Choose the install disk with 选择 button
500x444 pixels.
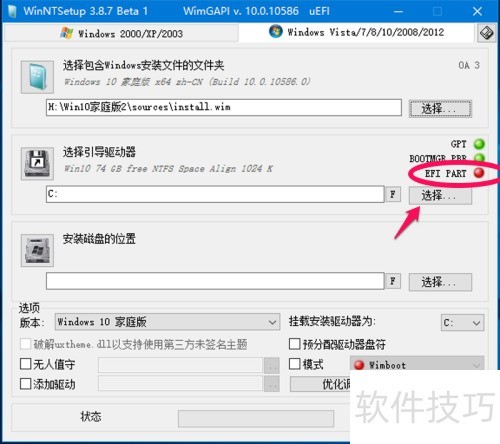440,282
